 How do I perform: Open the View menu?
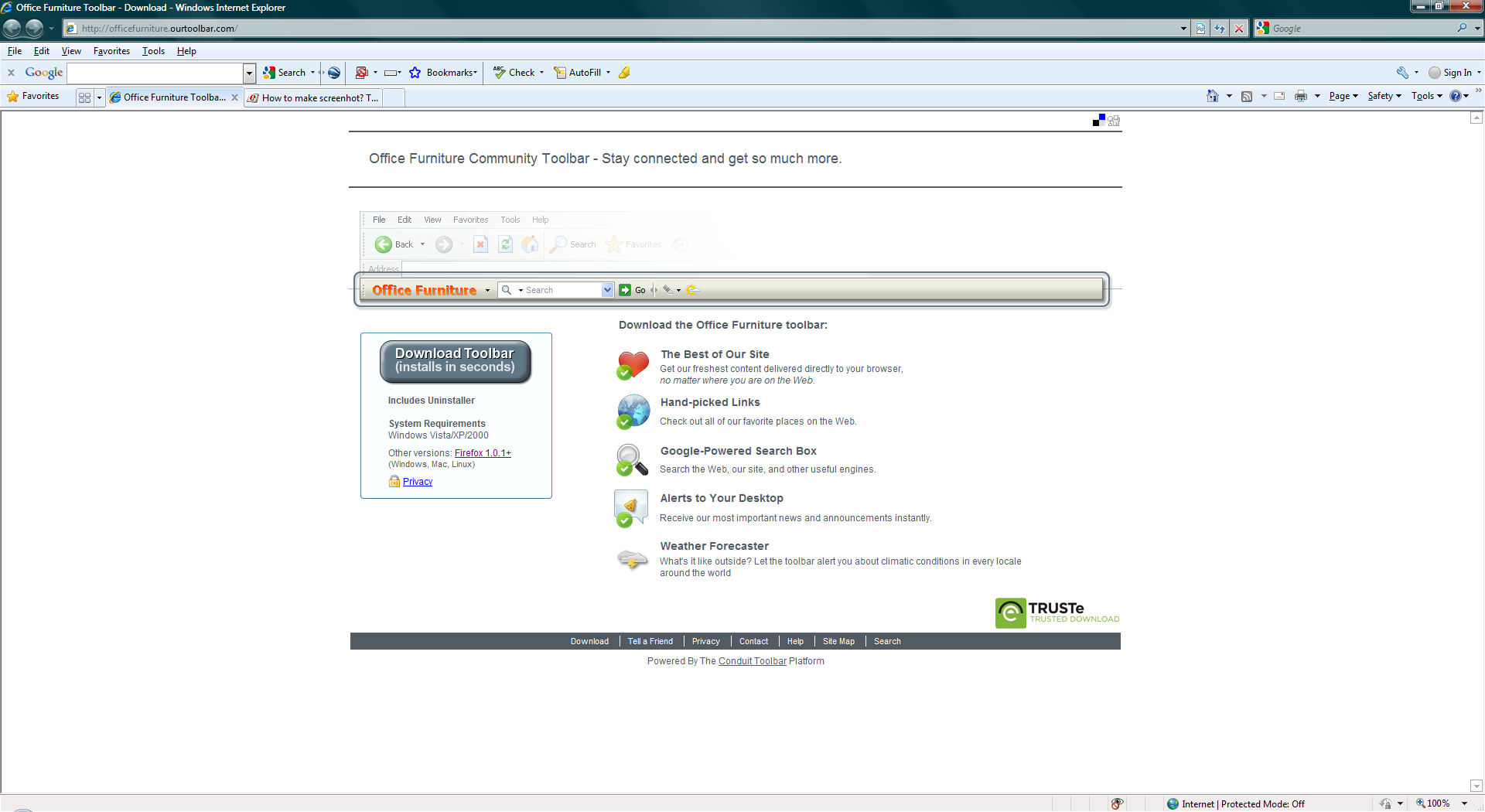(x=71, y=51)
